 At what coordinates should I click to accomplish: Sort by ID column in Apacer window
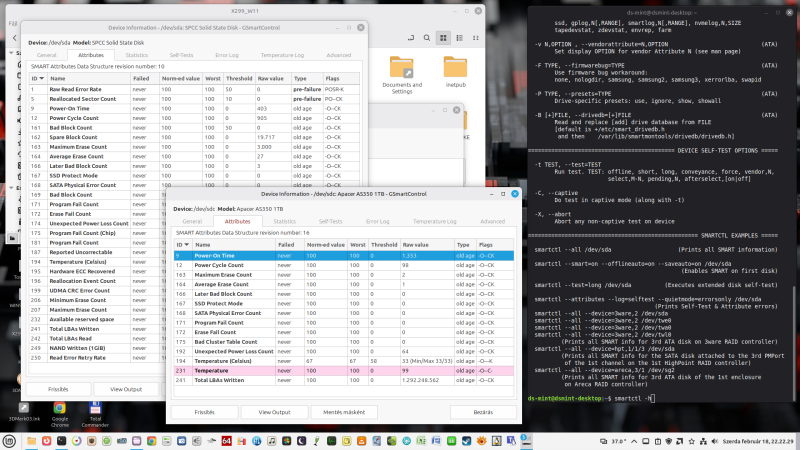183,245
